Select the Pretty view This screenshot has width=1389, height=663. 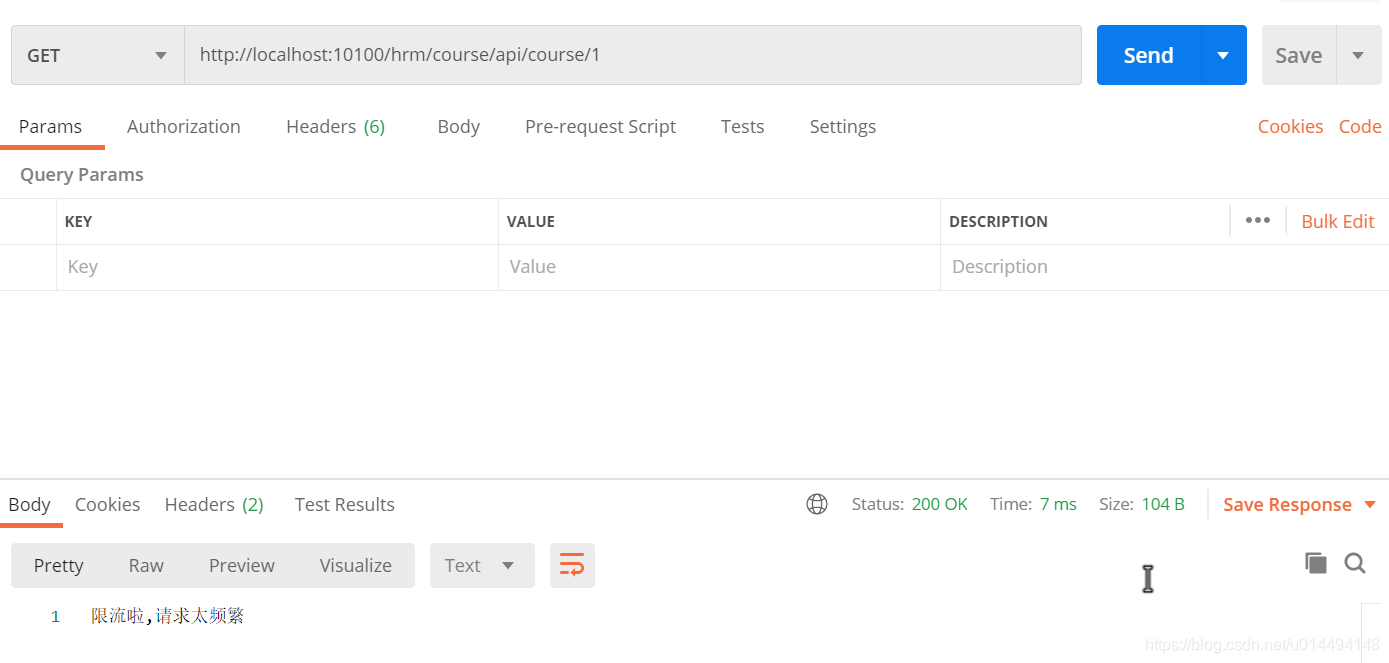point(58,566)
